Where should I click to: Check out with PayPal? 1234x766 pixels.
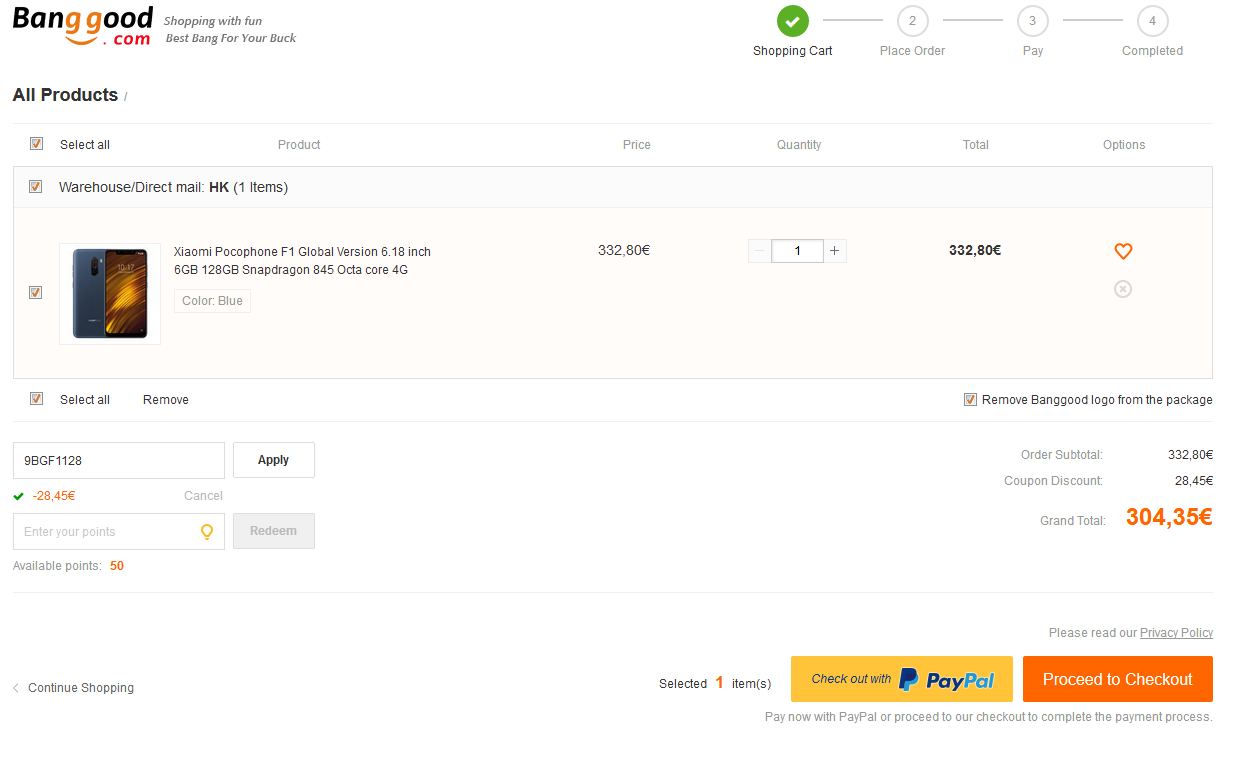pyautogui.click(x=902, y=679)
